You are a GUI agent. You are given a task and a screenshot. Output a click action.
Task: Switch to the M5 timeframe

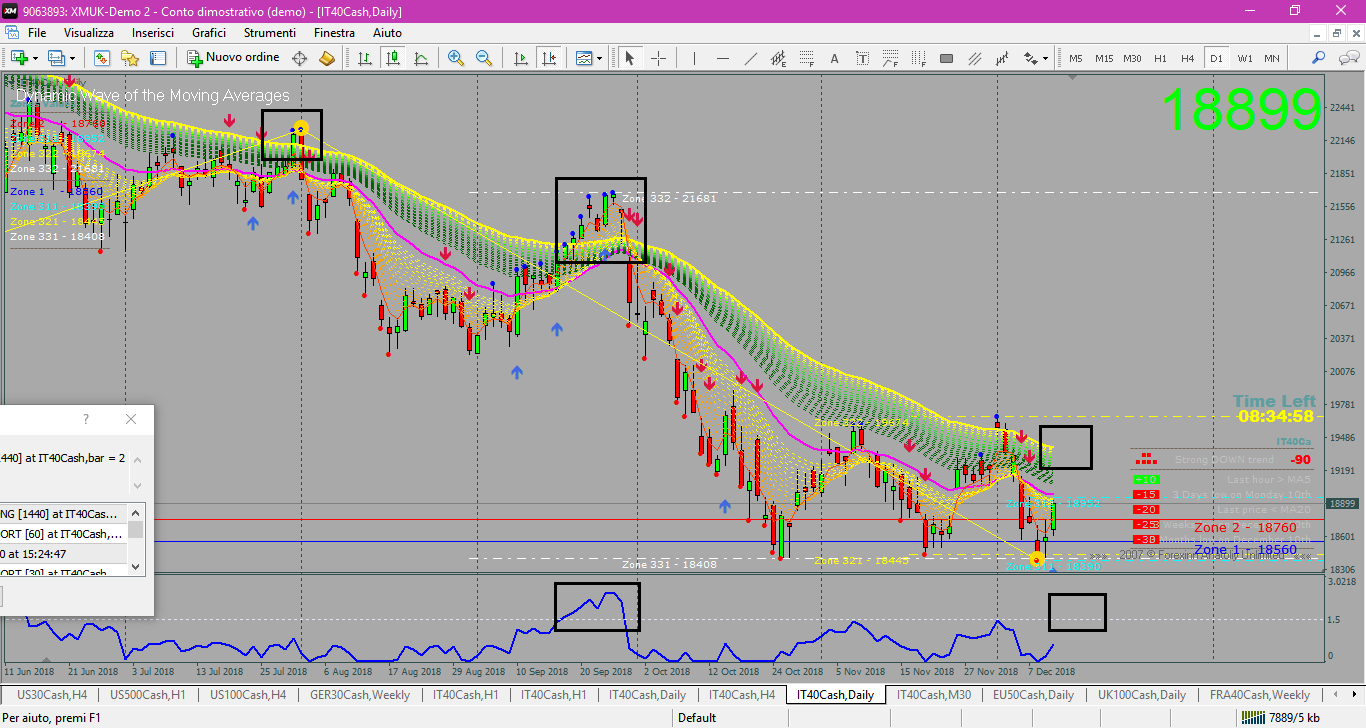click(1076, 58)
